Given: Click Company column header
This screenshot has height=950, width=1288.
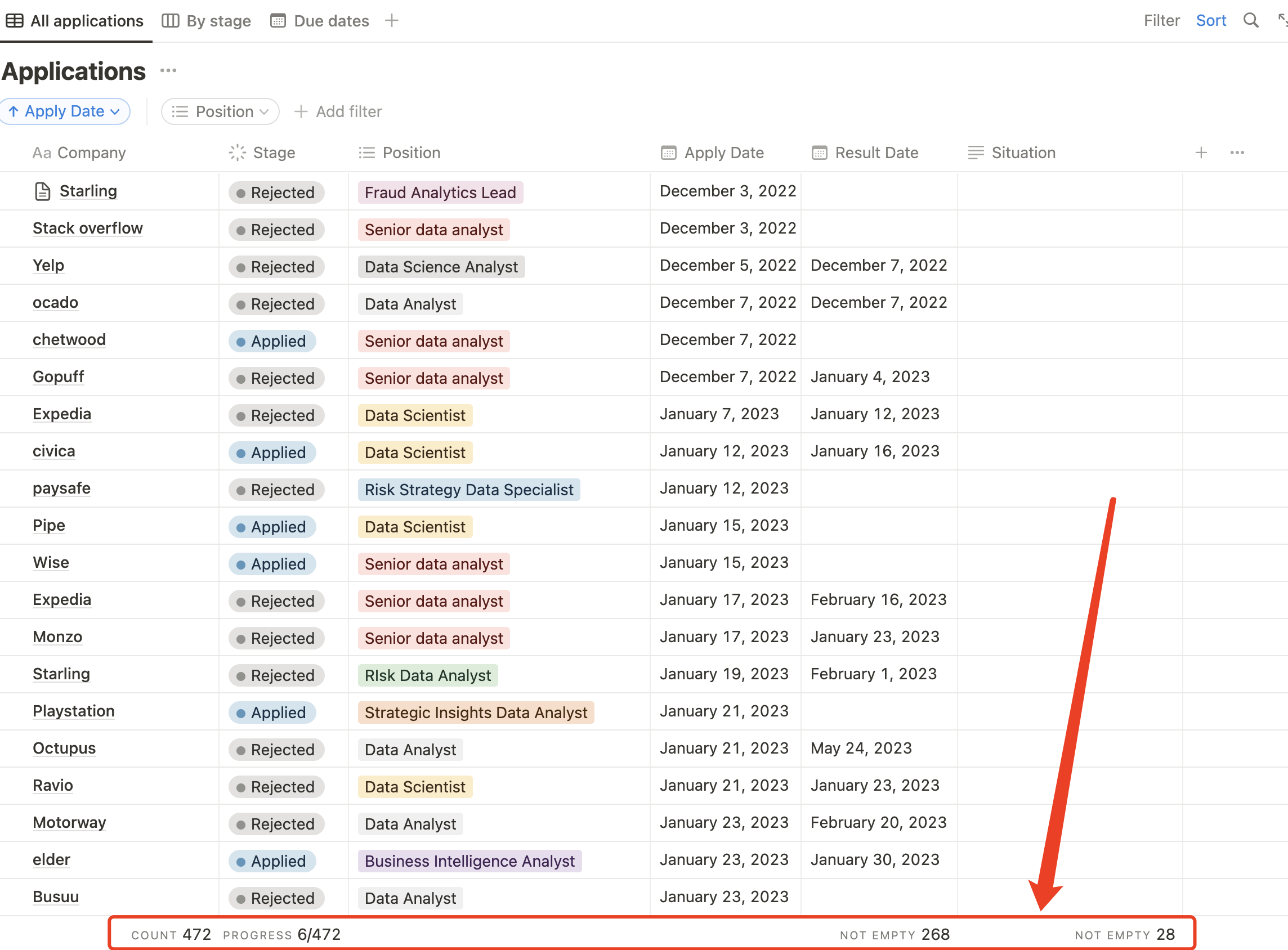Looking at the screenshot, I should [x=79, y=153].
